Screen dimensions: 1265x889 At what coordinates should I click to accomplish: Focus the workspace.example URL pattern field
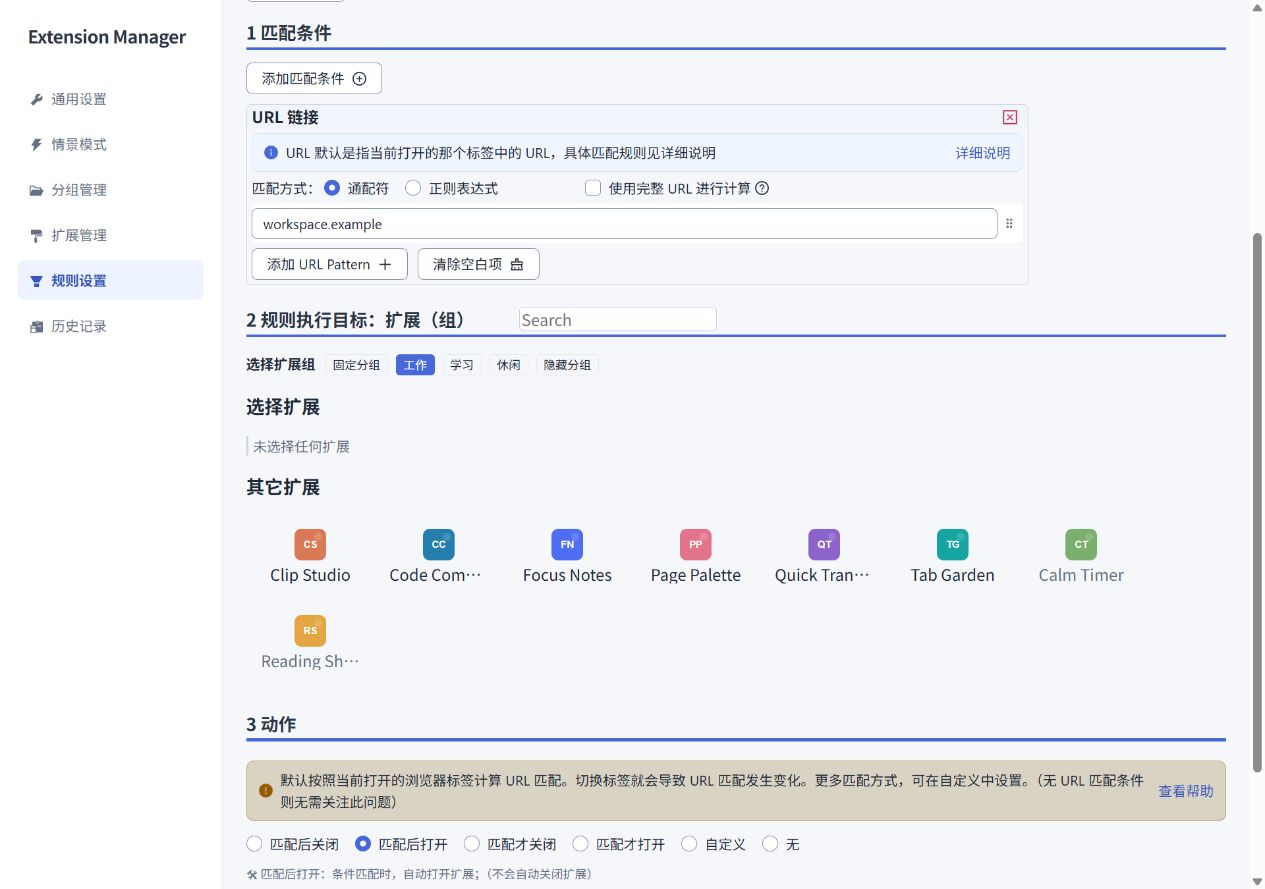[625, 224]
